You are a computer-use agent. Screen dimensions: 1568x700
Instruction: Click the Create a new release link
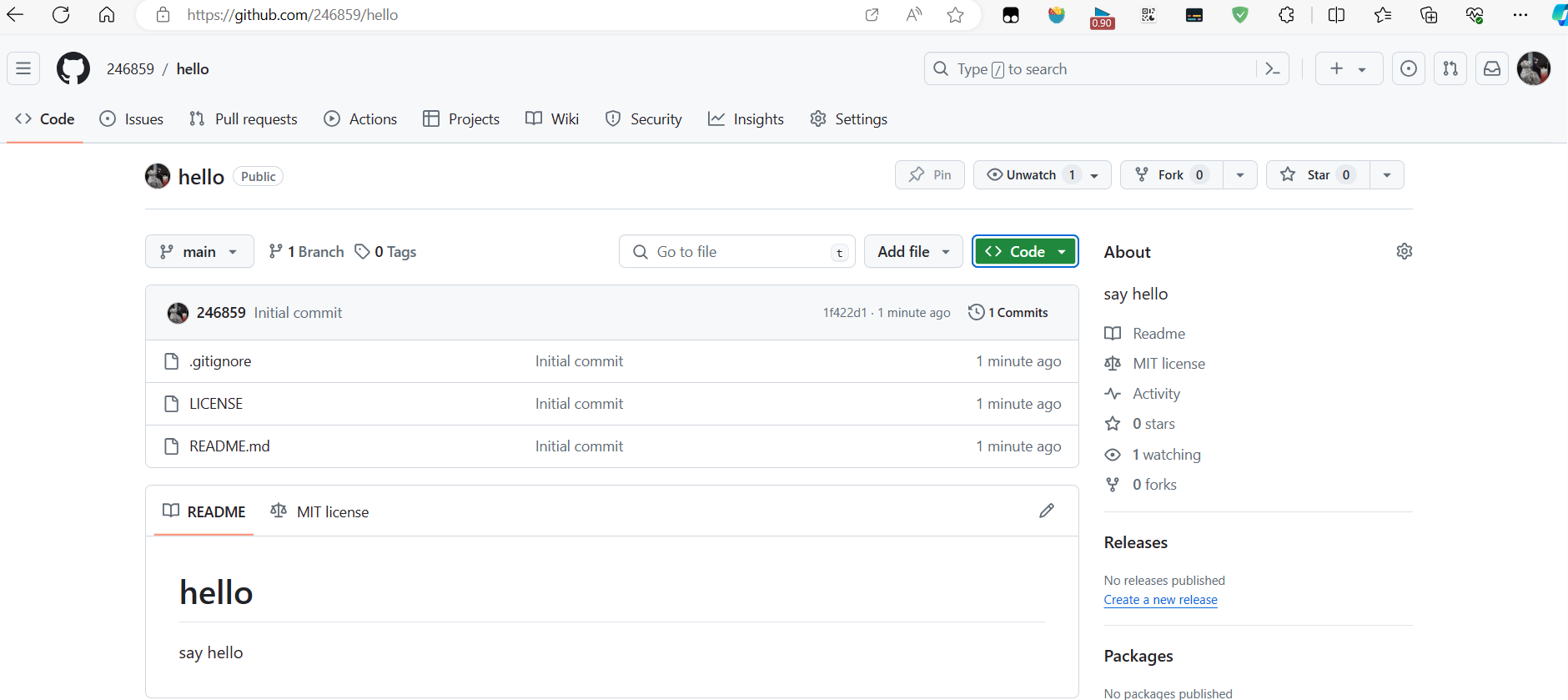(x=1160, y=600)
